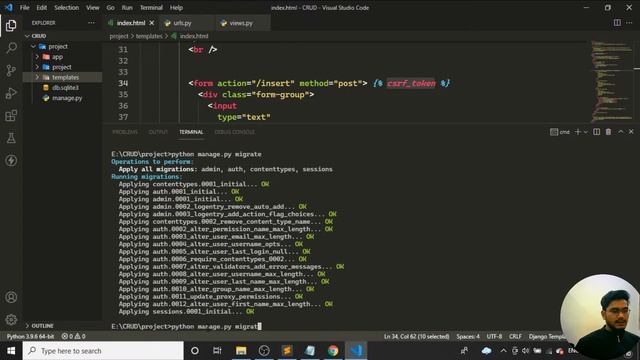640x360 pixels.
Task: Click the templates breadcrumb segment
Action: pyautogui.click(x=149, y=36)
